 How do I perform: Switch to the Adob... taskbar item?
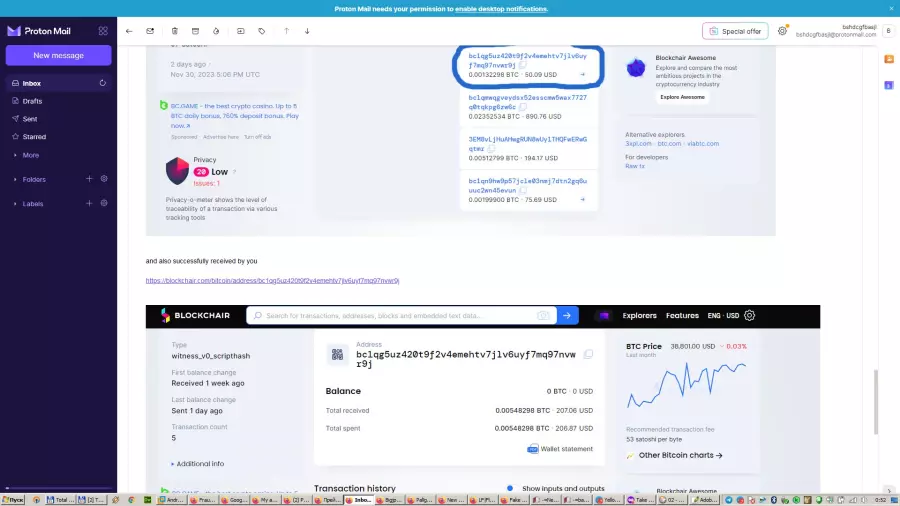(705, 500)
